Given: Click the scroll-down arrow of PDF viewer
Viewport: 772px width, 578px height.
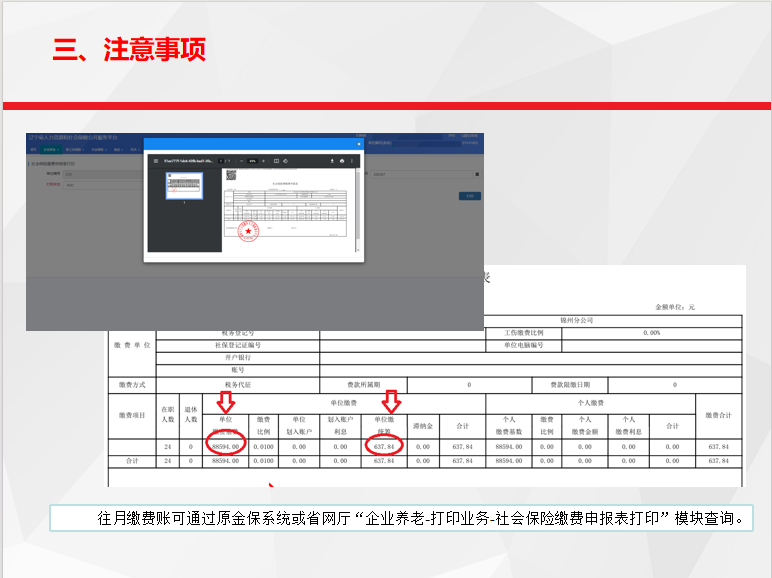Looking at the screenshot, I should pos(358,250).
